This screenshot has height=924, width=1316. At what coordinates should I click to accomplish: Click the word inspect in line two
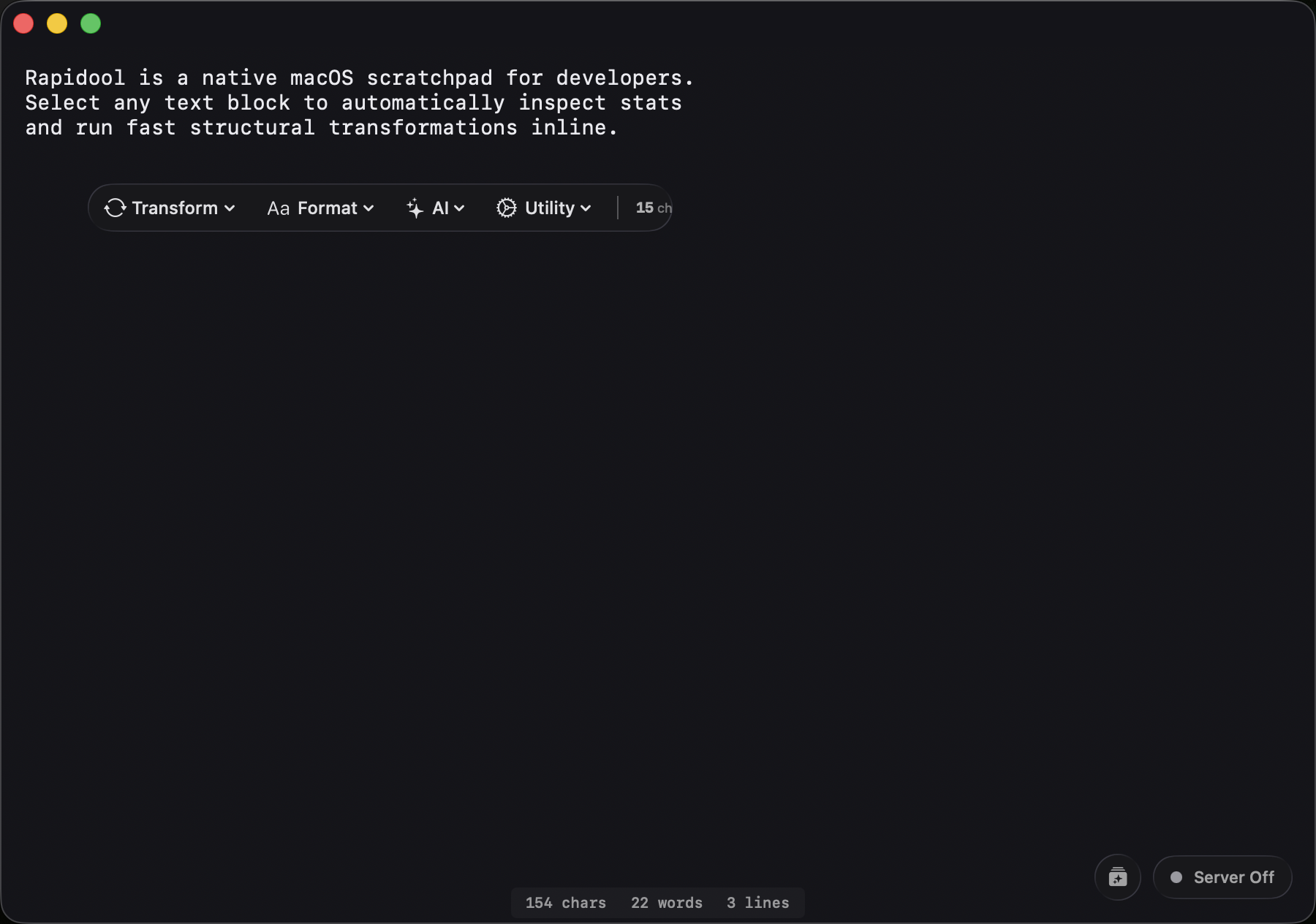tap(563, 103)
